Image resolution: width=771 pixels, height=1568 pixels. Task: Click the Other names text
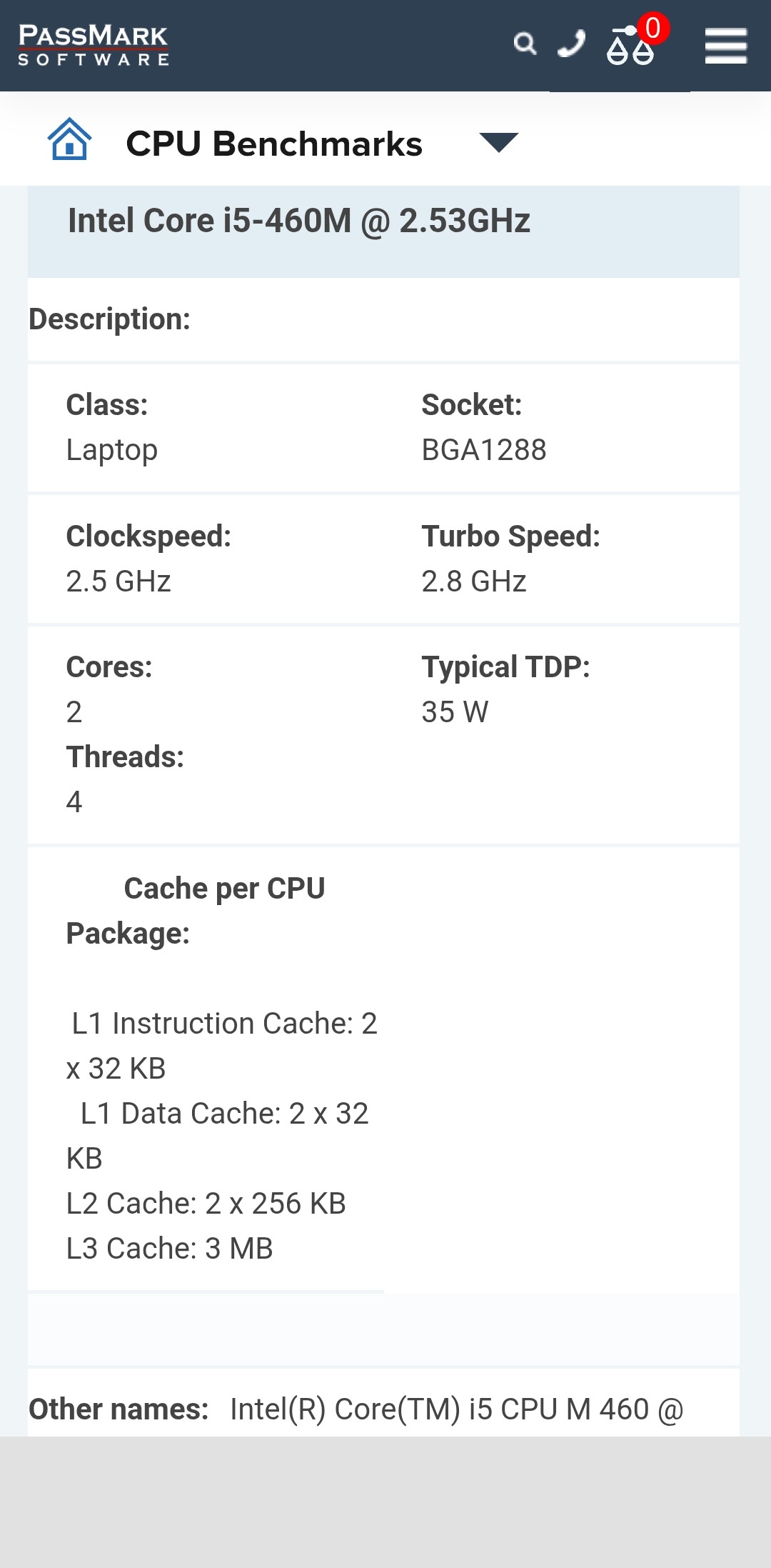click(x=456, y=1409)
